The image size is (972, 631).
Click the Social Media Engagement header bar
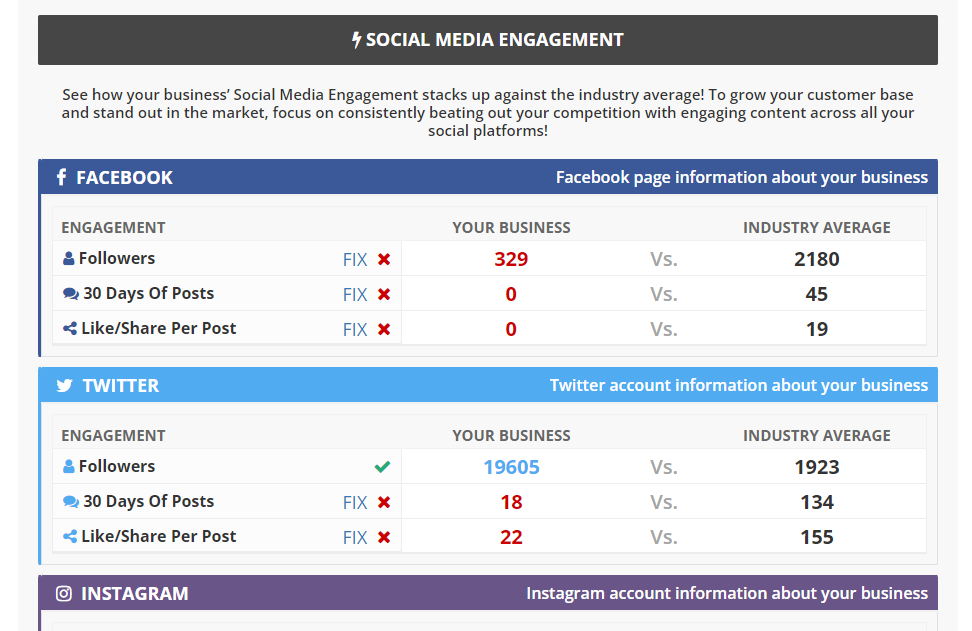pyautogui.click(x=488, y=40)
